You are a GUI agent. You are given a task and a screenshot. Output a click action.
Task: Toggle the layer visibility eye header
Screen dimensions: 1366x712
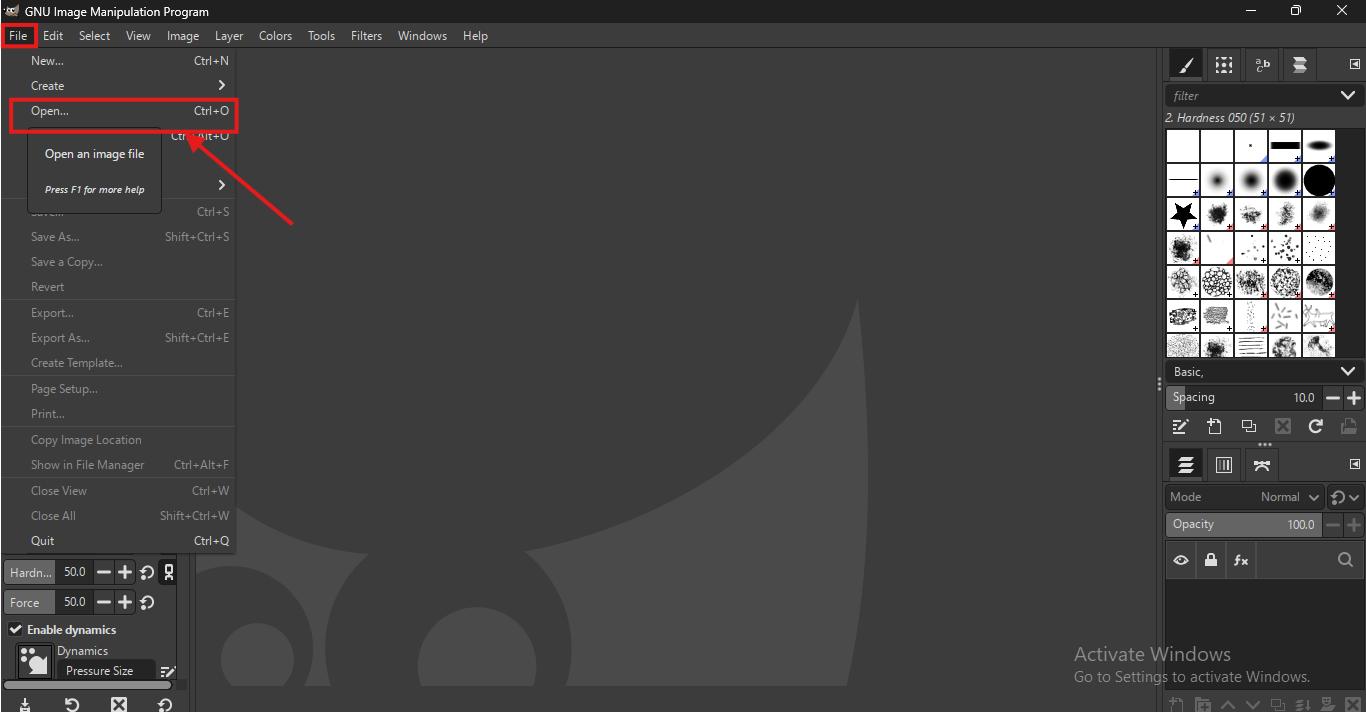pyautogui.click(x=1181, y=560)
